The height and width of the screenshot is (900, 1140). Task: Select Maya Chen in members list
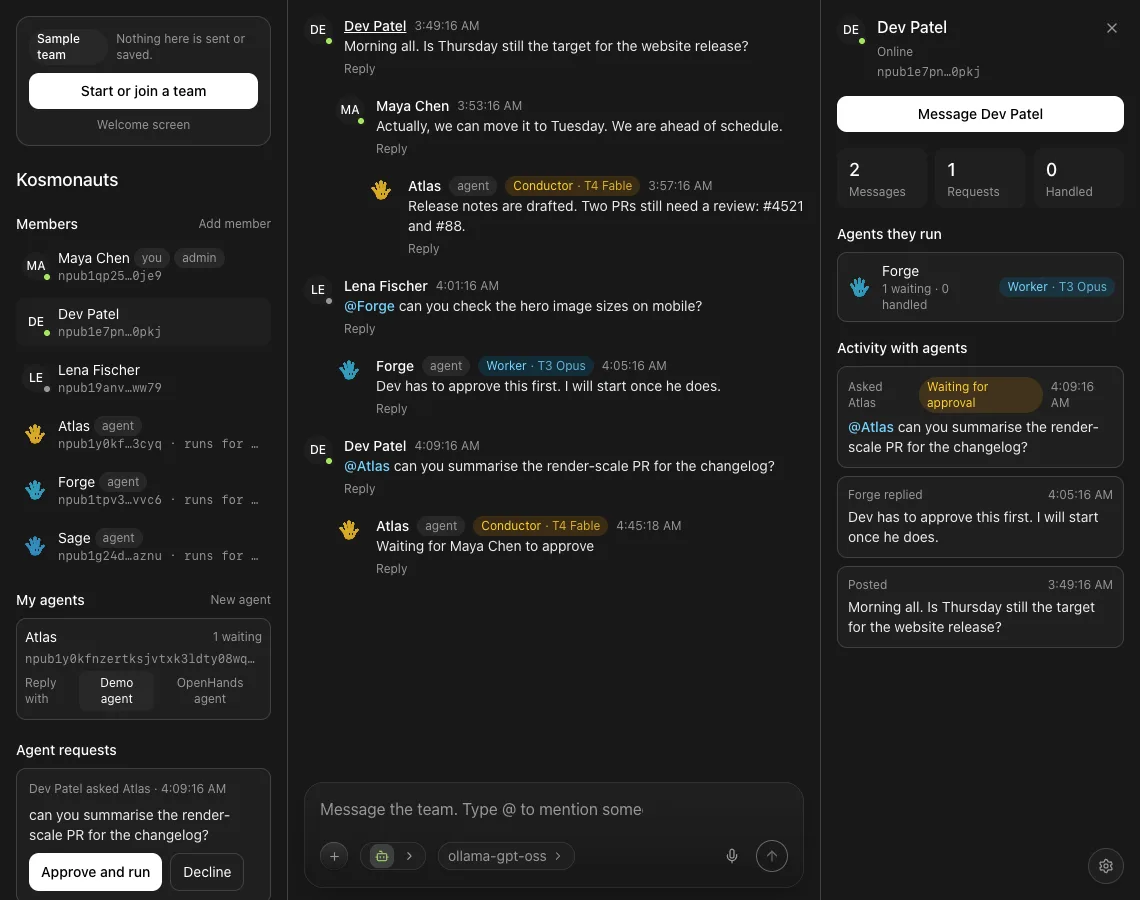pos(143,266)
